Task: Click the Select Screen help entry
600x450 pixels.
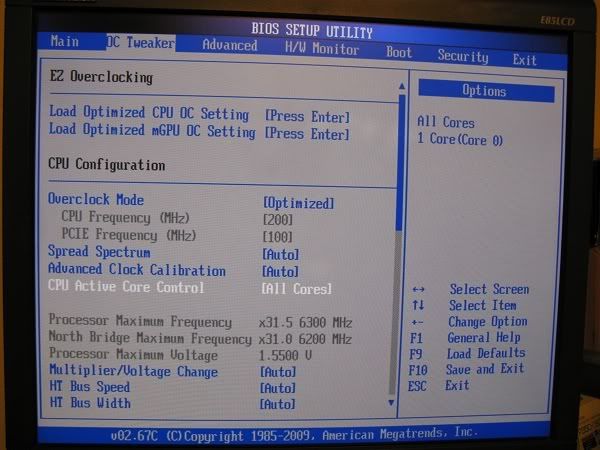Action: pyautogui.click(x=471, y=289)
